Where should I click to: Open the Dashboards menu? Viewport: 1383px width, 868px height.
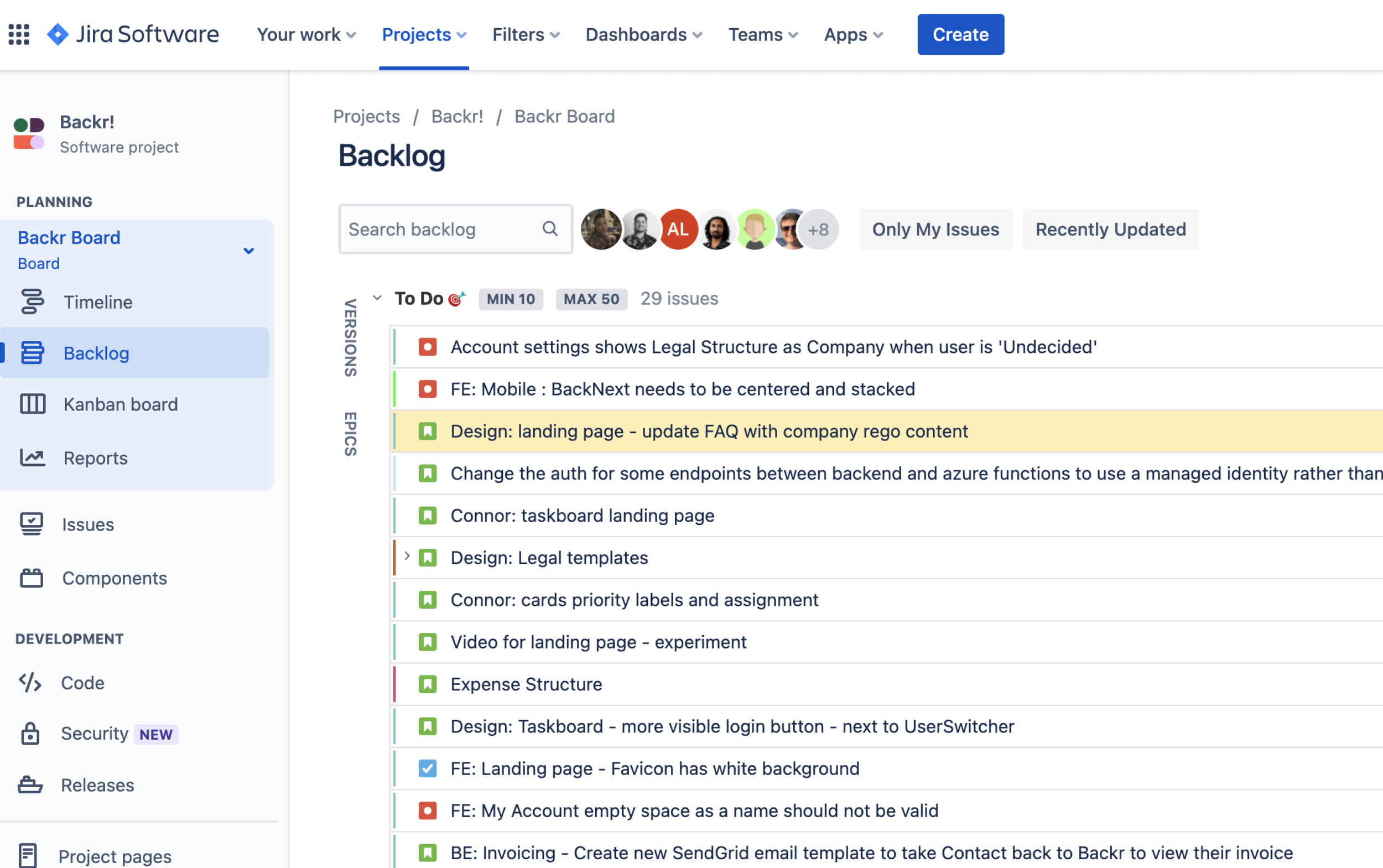643,34
